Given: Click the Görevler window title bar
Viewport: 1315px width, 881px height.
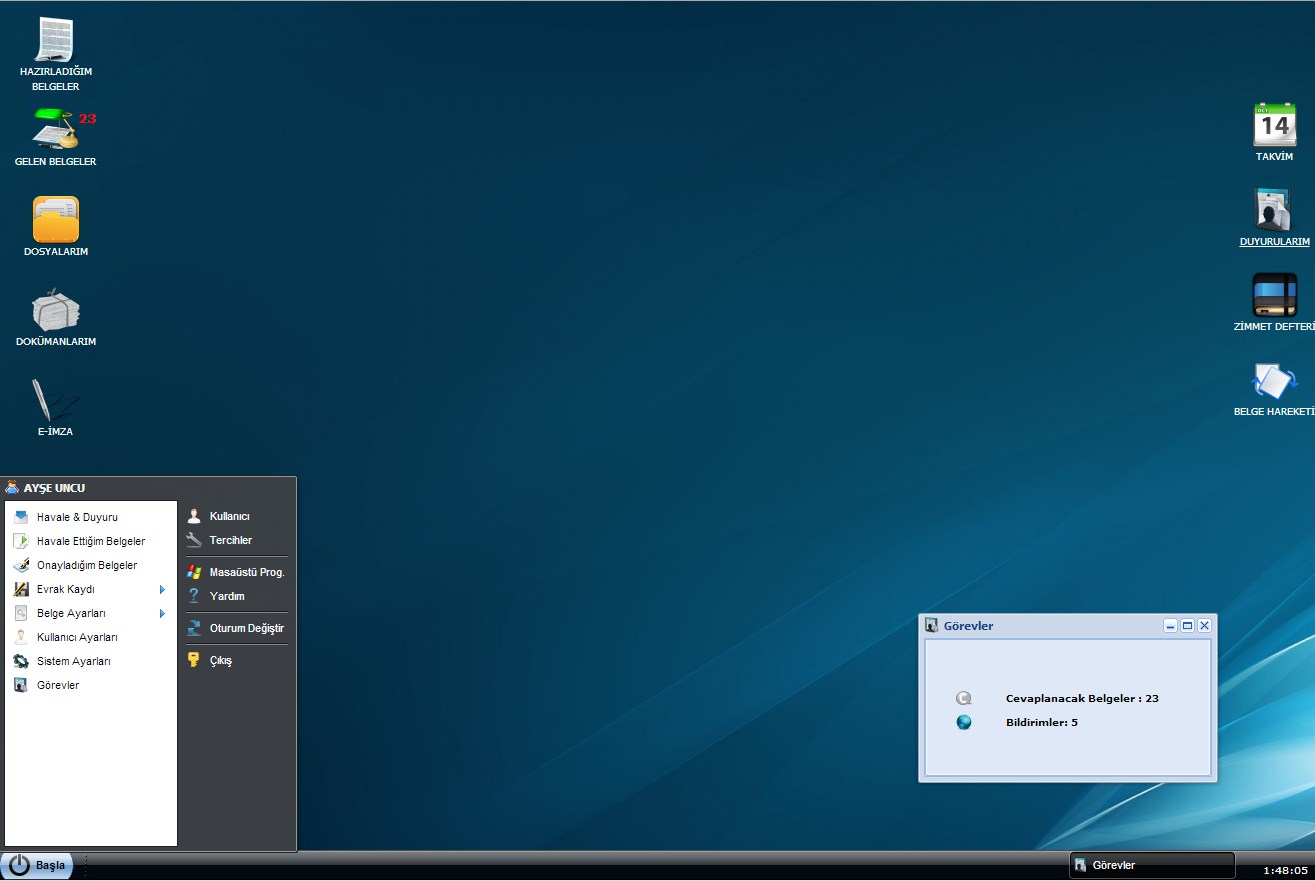Looking at the screenshot, I should tap(1068, 626).
